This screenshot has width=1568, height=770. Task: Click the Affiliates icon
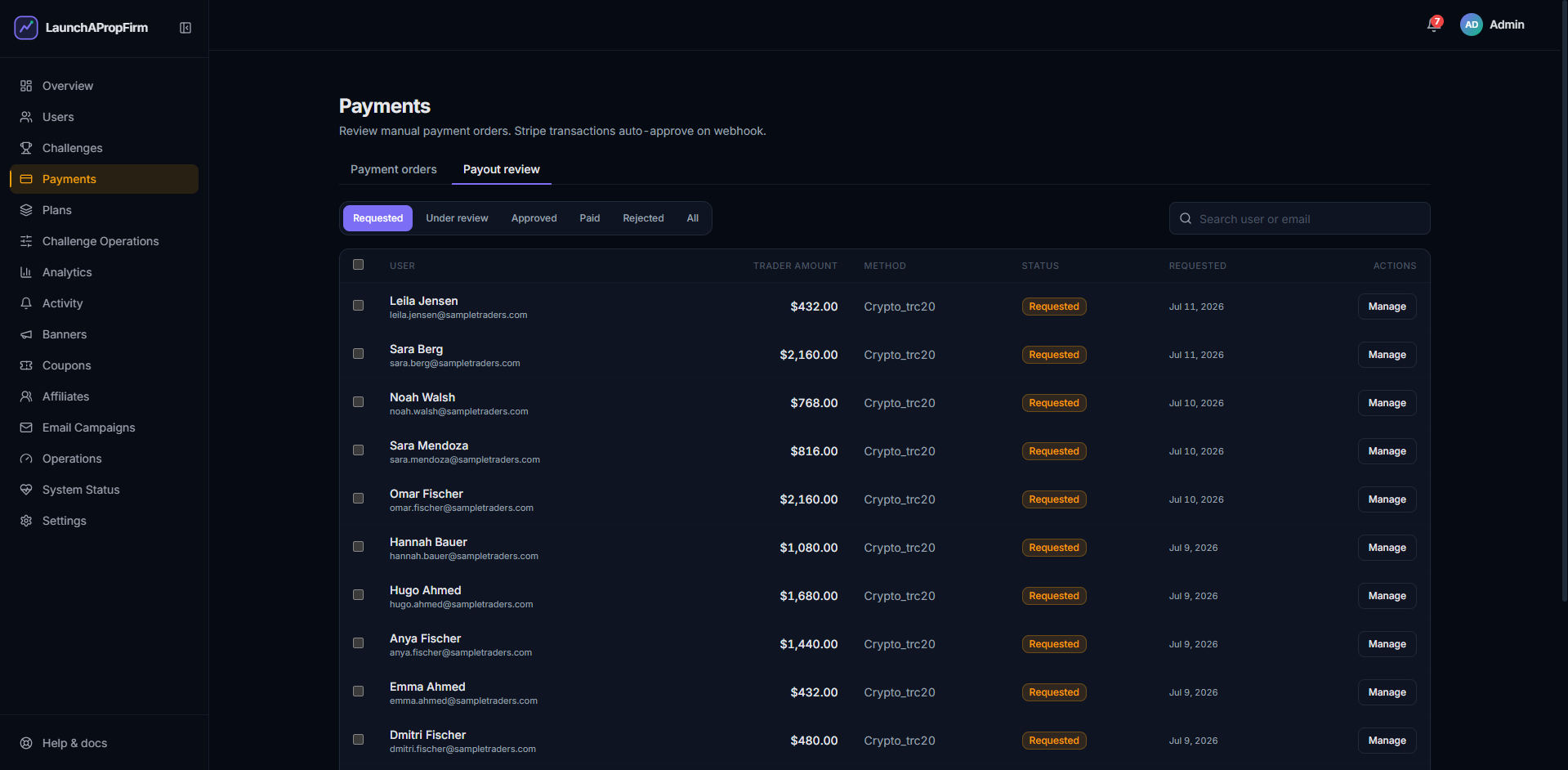26,396
